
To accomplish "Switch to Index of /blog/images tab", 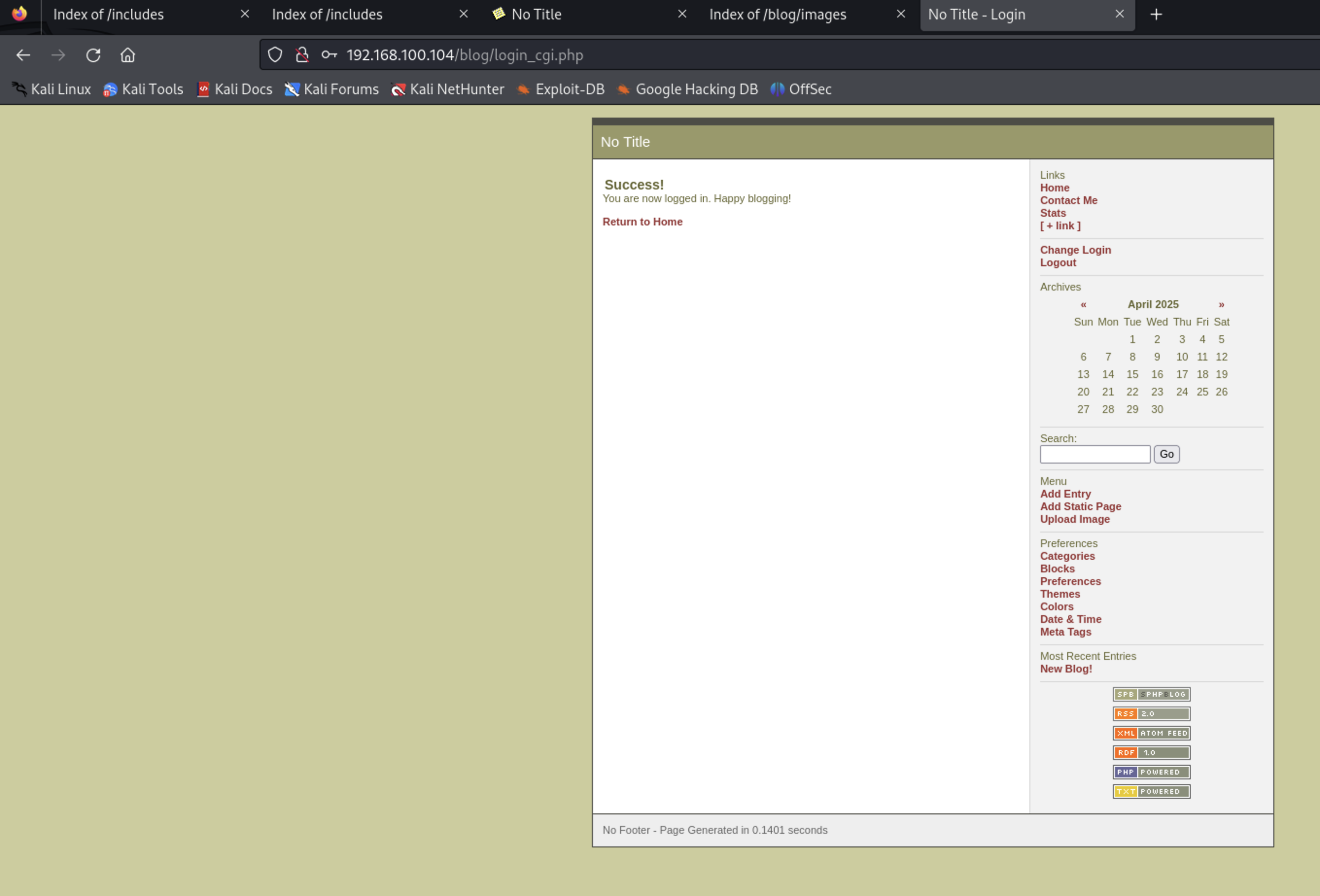I will coord(777,14).
